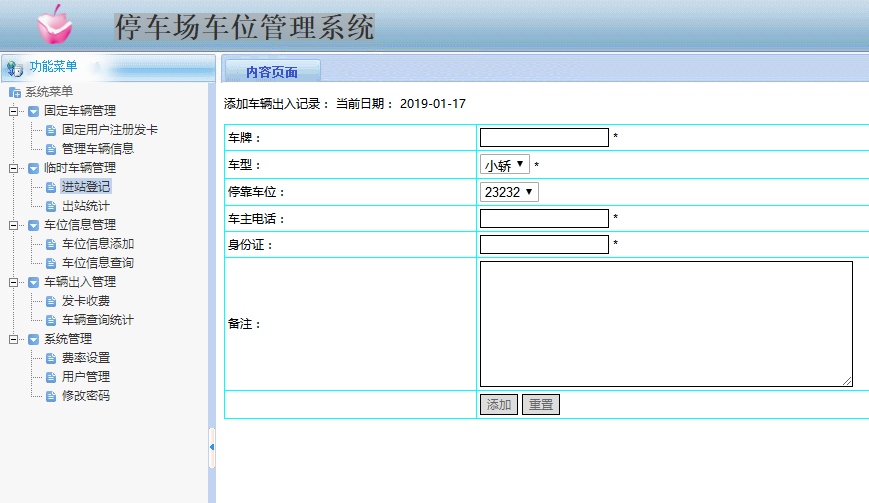This screenshot has width=869, height=503.
Task: Click the pink apple logo
Action: tap(54, 25)
